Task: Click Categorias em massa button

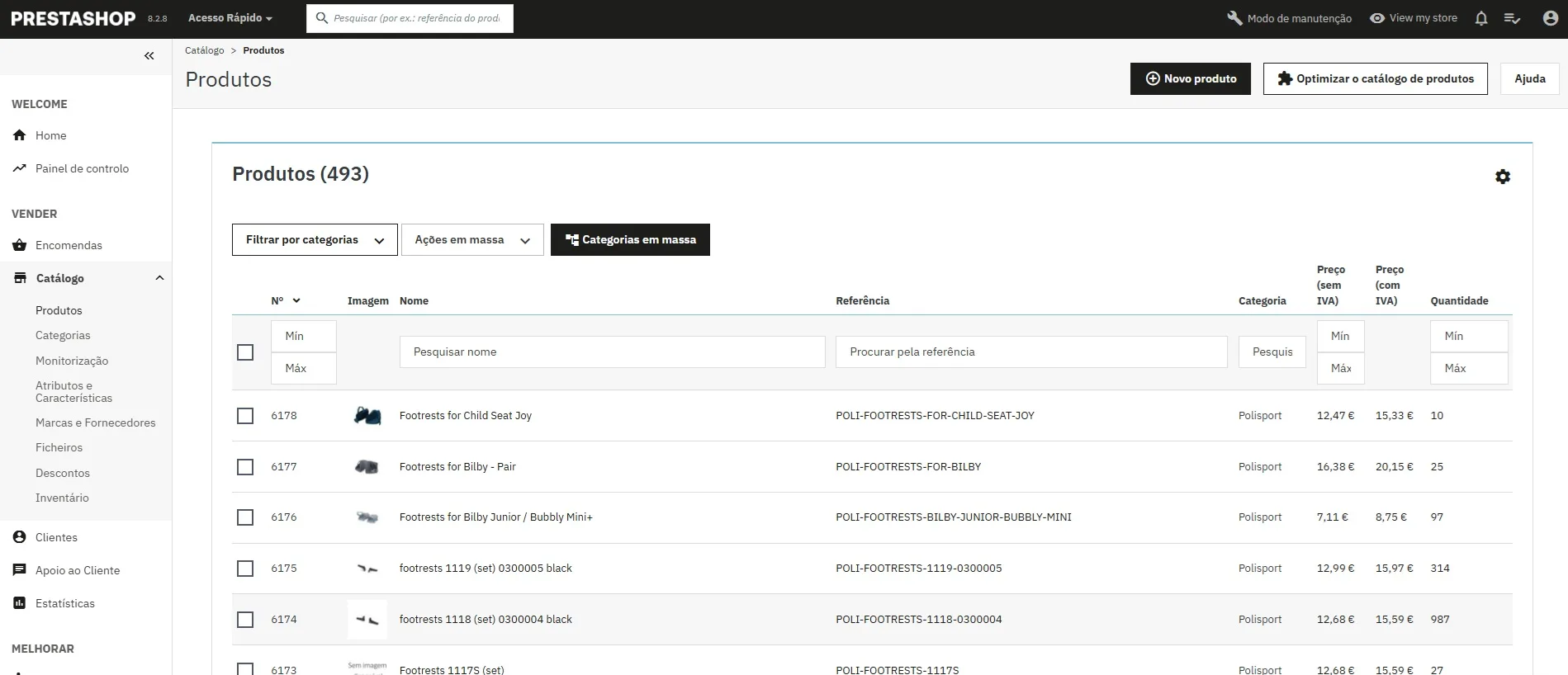Action: [630, 240]
